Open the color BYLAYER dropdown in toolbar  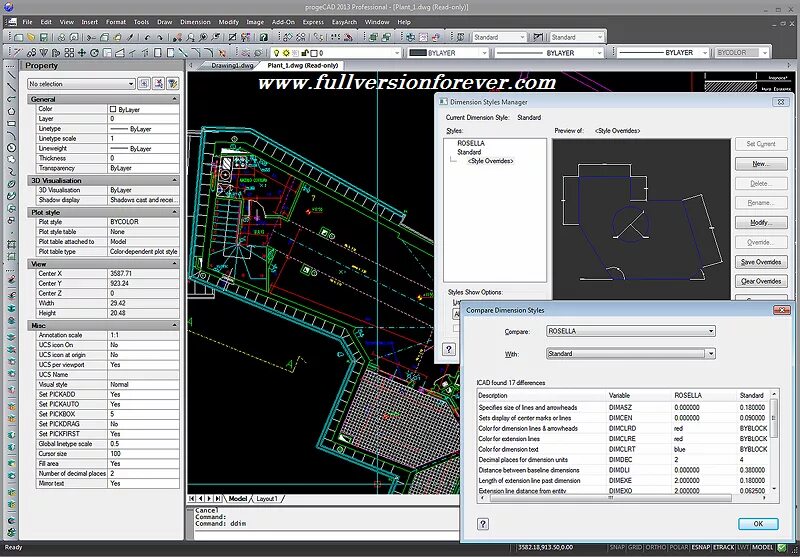(x=448, y=53)
